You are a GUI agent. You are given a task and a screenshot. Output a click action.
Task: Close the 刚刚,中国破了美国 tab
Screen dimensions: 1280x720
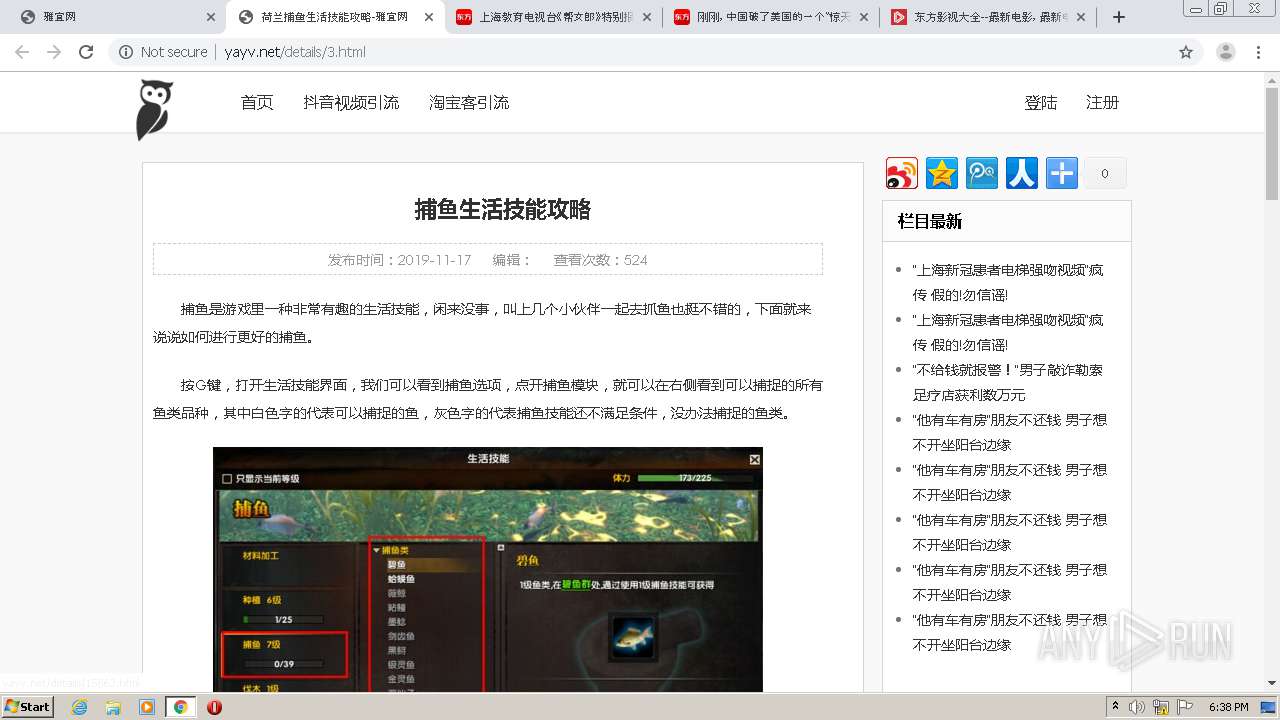(864, 17)
